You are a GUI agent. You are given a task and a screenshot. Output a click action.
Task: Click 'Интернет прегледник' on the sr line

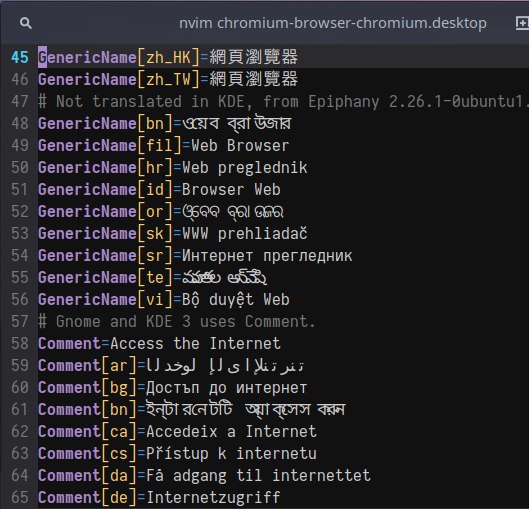pyautogui.click(x=267, y=256)
